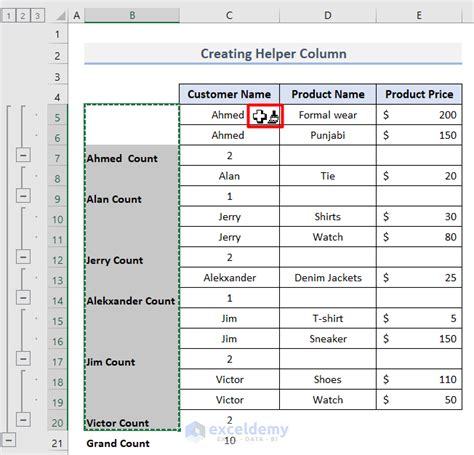
Task: Collapse the Jim Count group
Action: (23, 359)
